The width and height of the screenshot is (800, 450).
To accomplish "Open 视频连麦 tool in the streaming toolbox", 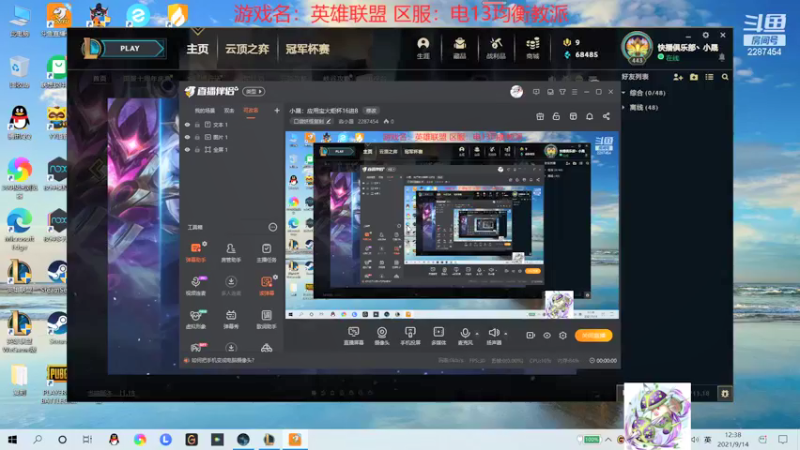I will (x=196, y=286).
